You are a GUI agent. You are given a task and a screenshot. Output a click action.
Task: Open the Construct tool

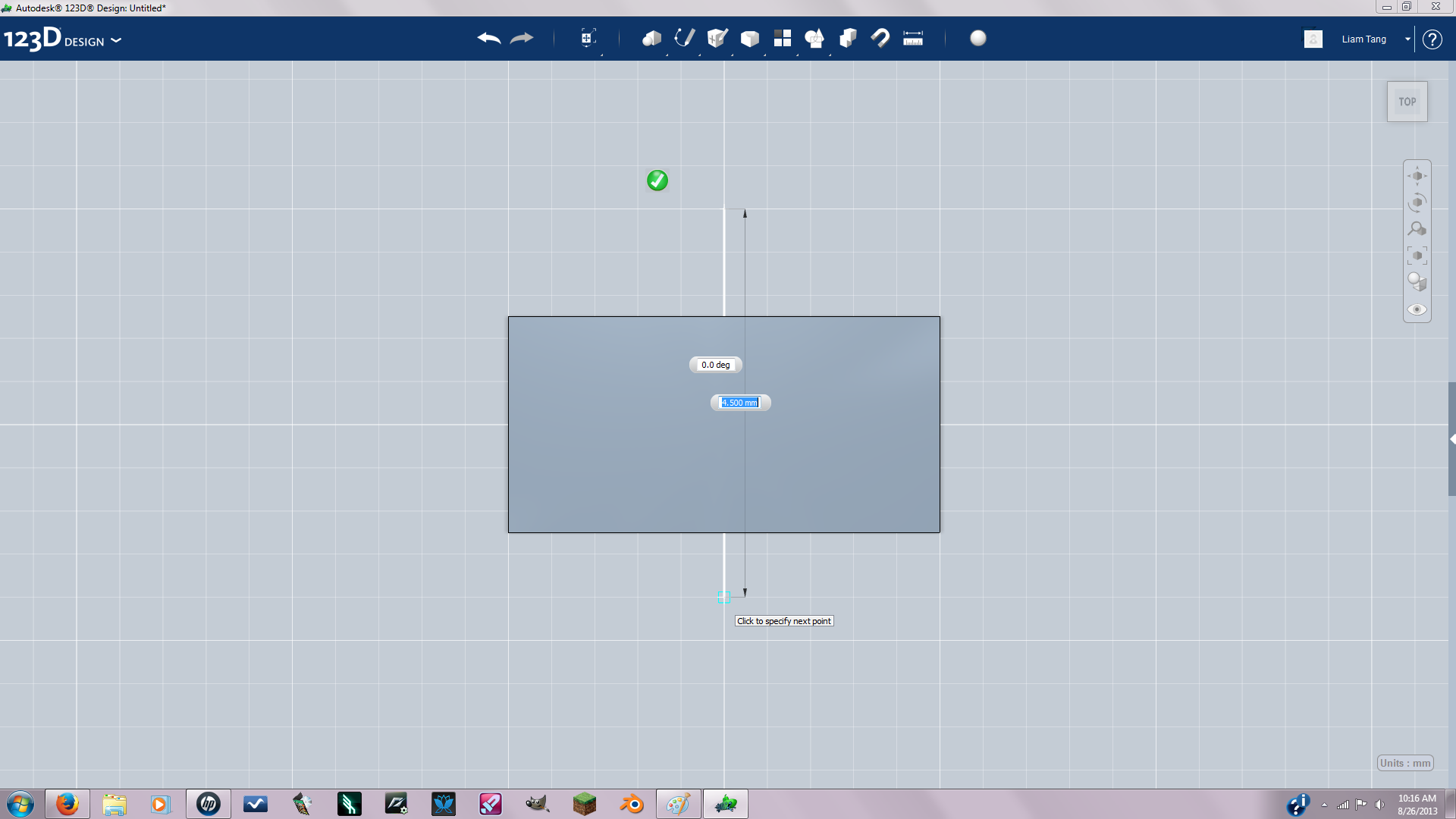click(717, 38)
